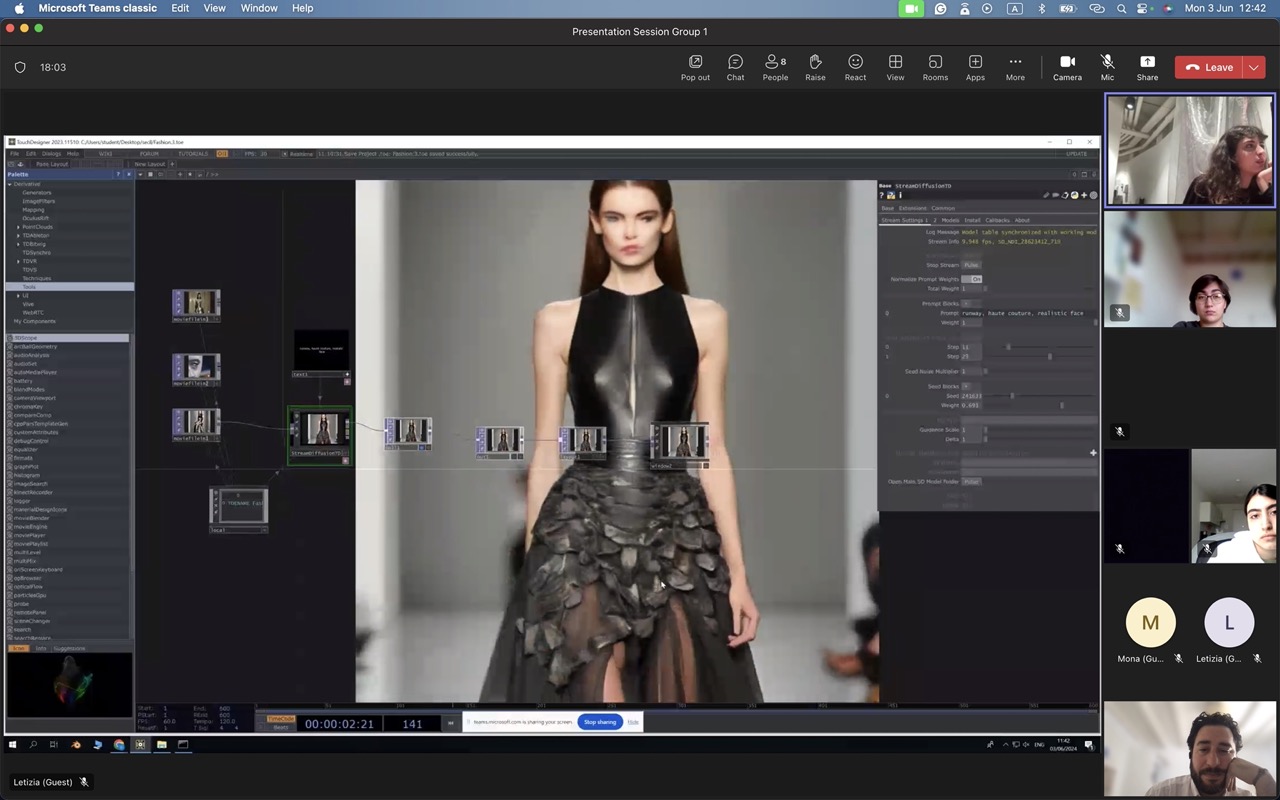Image resolution: width=1280 pixels, height=800 pixels.
Task: Click the Bluetooth icon in menu bar
Action: [1041, 8]
